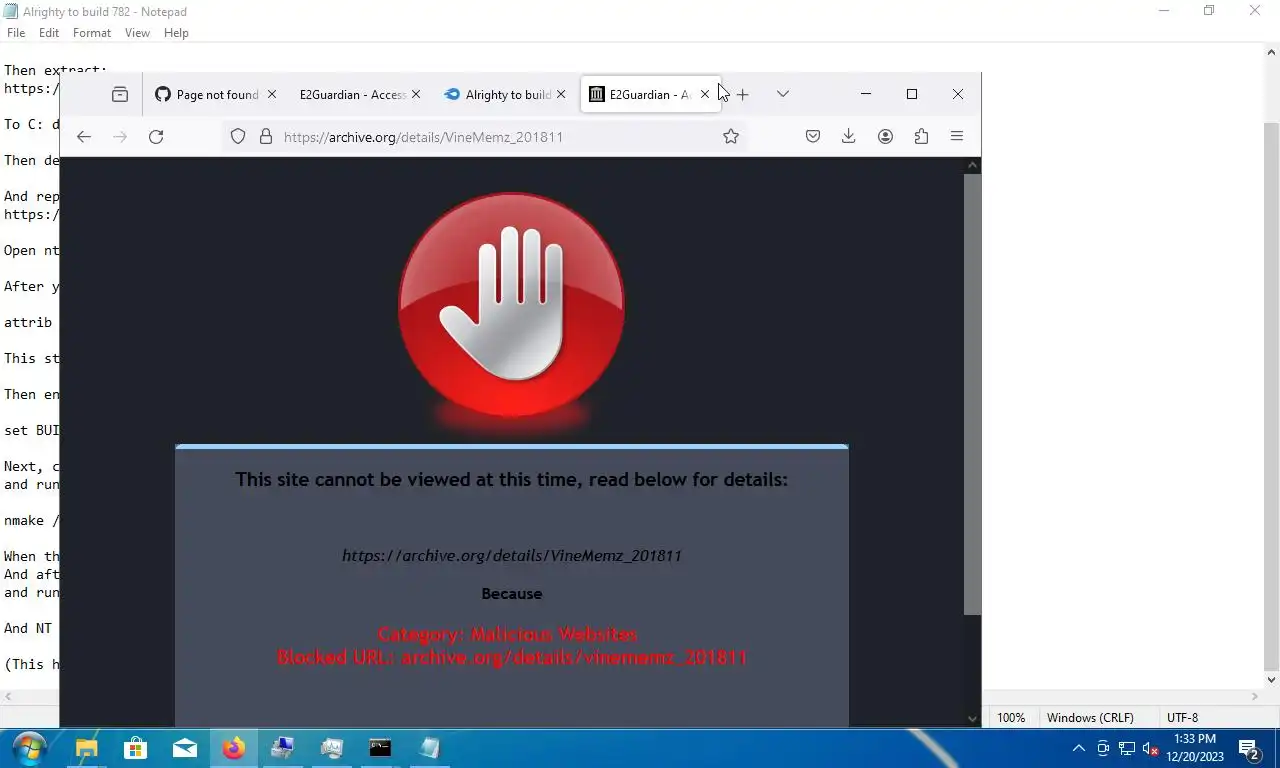This screenshot has width=1280, height=768.
Task: Expand the list all tabs dropdown
Action: (x=783, y=94)
